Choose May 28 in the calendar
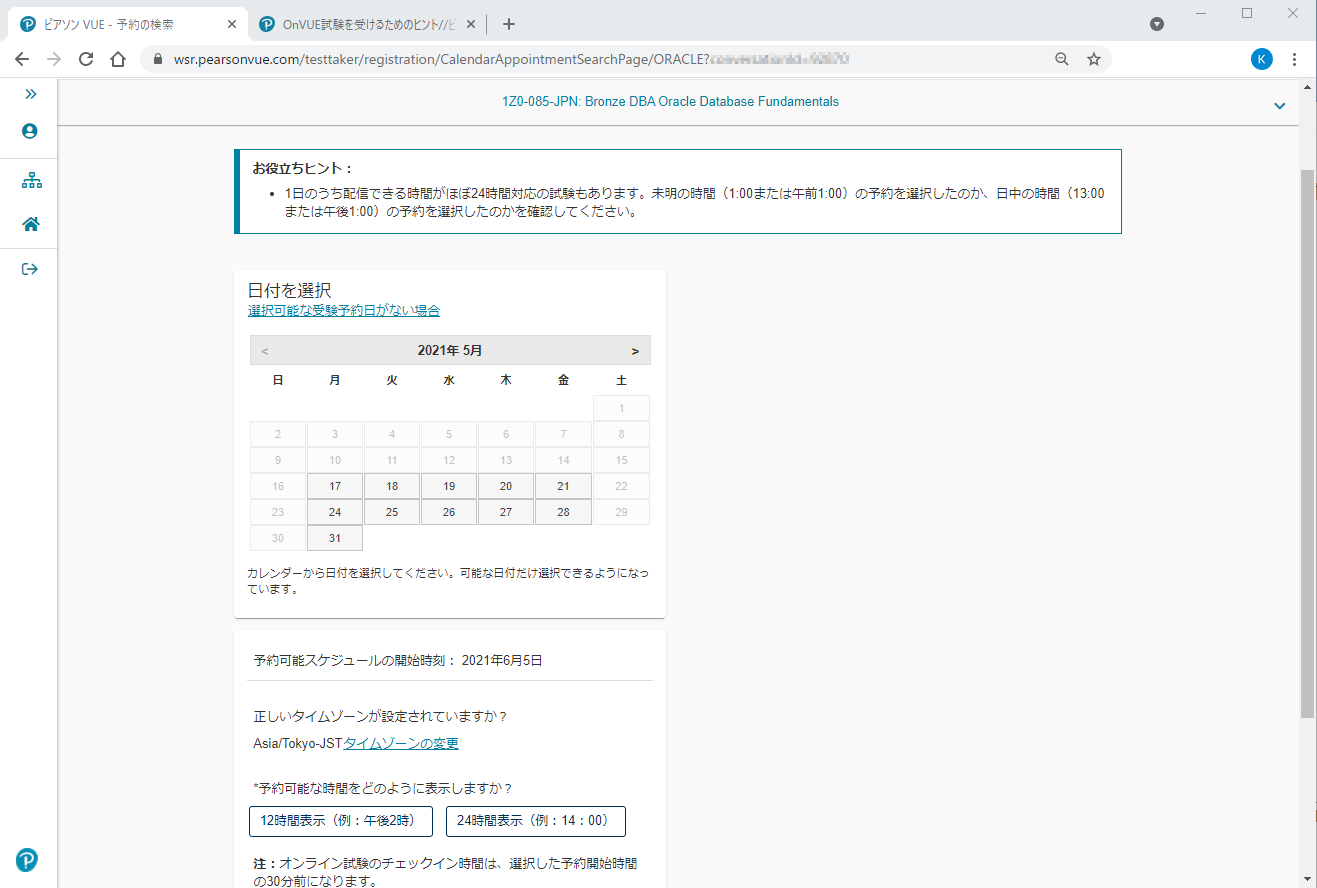The width and height of the screenshot is (1317, 888). pos(563,512)
